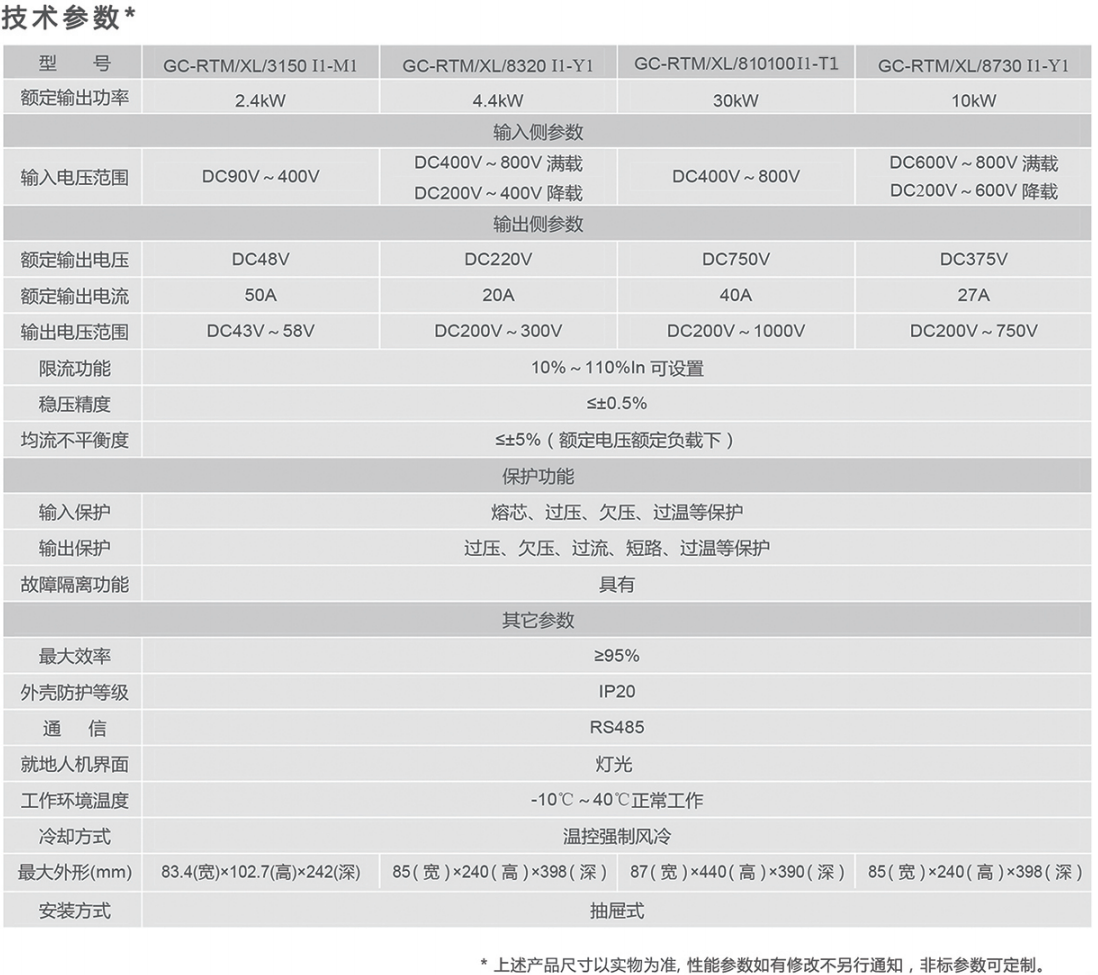Click the 额定输出功率 row label
The height and width of the screenshot is (975, 1098).
click(x=72, y=99)
